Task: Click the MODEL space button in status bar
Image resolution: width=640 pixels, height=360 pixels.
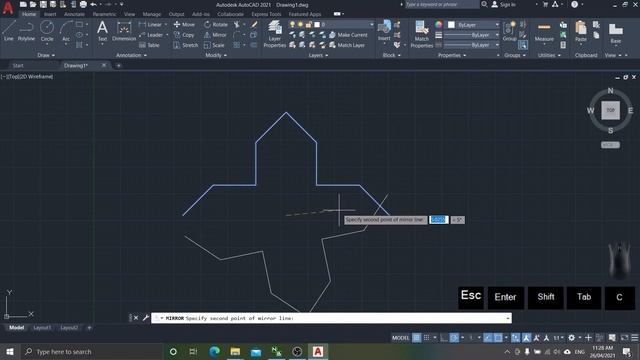Action: (400, 338)
